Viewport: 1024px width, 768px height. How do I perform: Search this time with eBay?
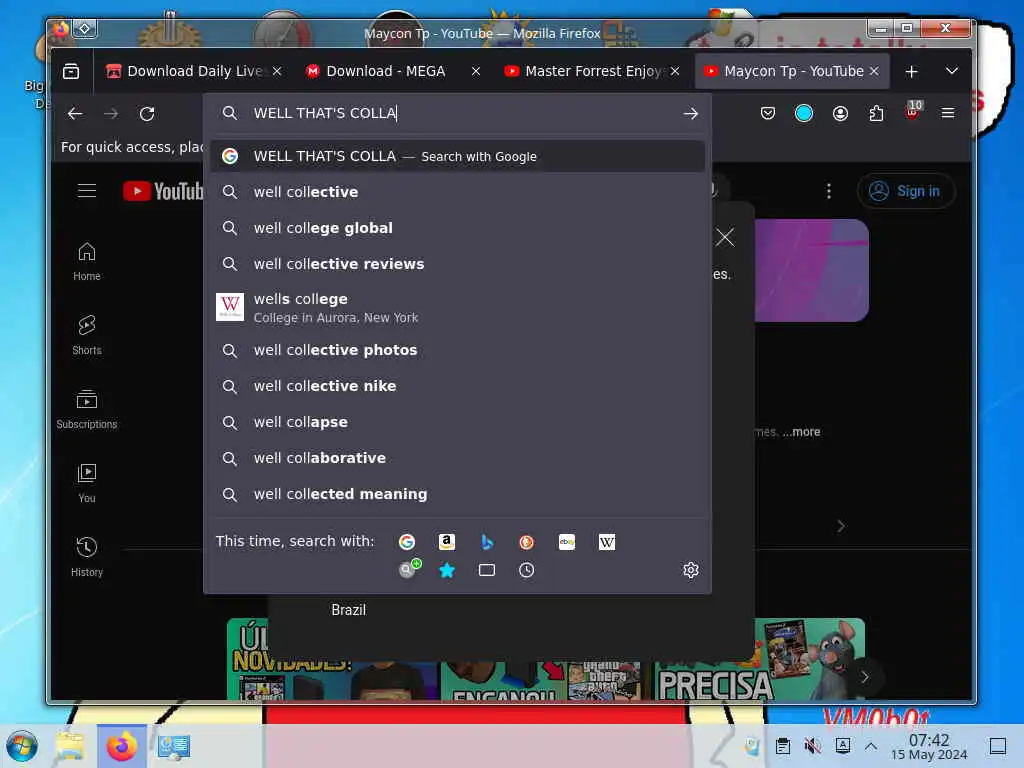point(567,542)
